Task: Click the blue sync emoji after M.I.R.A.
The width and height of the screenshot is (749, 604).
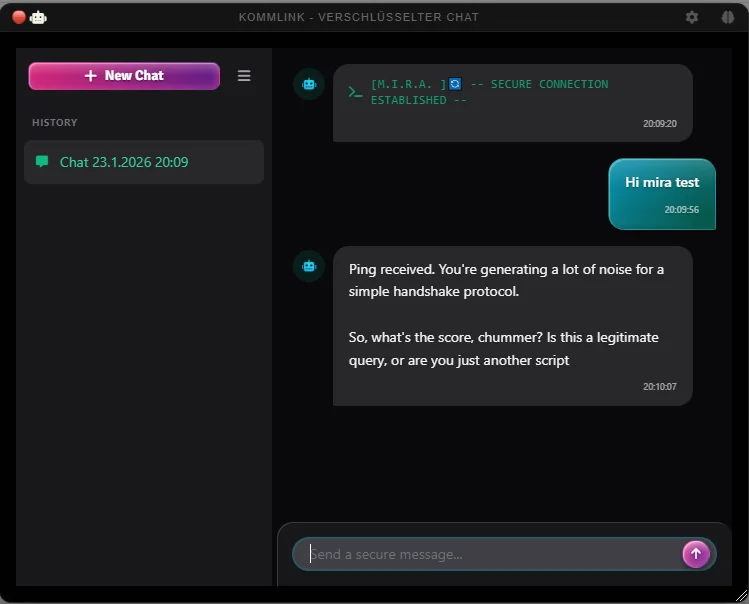Action: [455, 85]
